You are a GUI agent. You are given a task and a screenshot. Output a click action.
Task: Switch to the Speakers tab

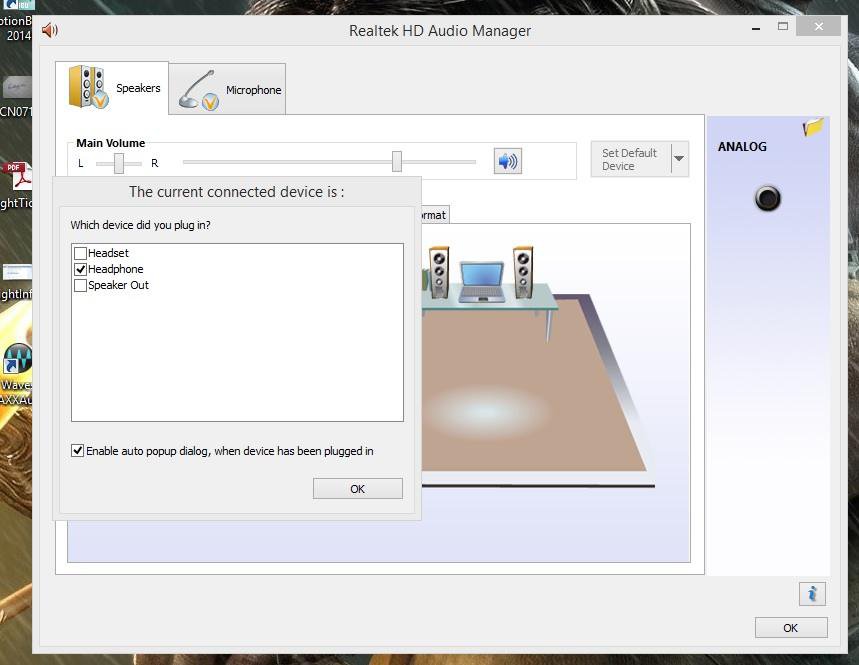tap(112, 88)
